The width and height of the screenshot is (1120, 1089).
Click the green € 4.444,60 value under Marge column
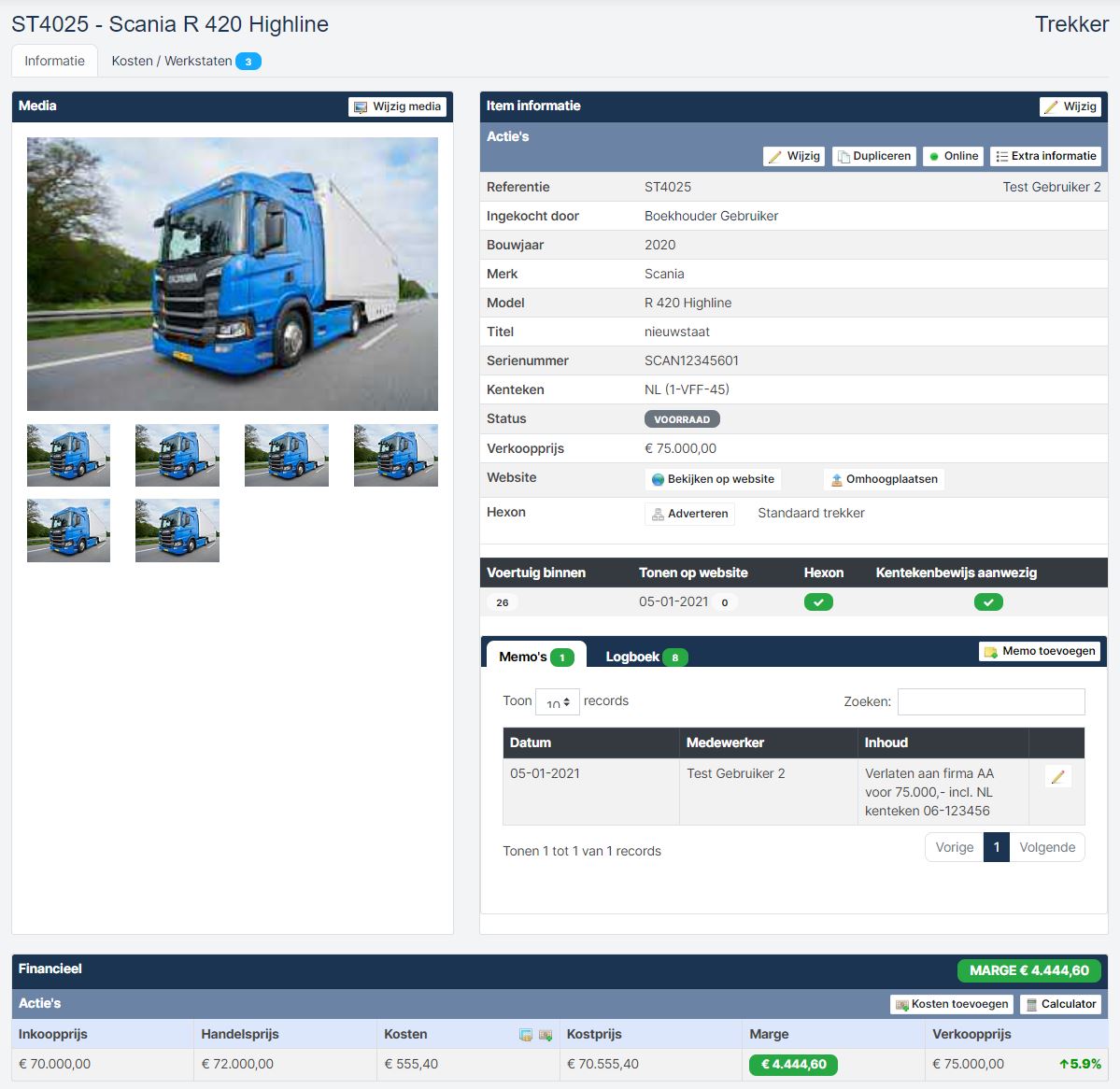[794, 1065]
